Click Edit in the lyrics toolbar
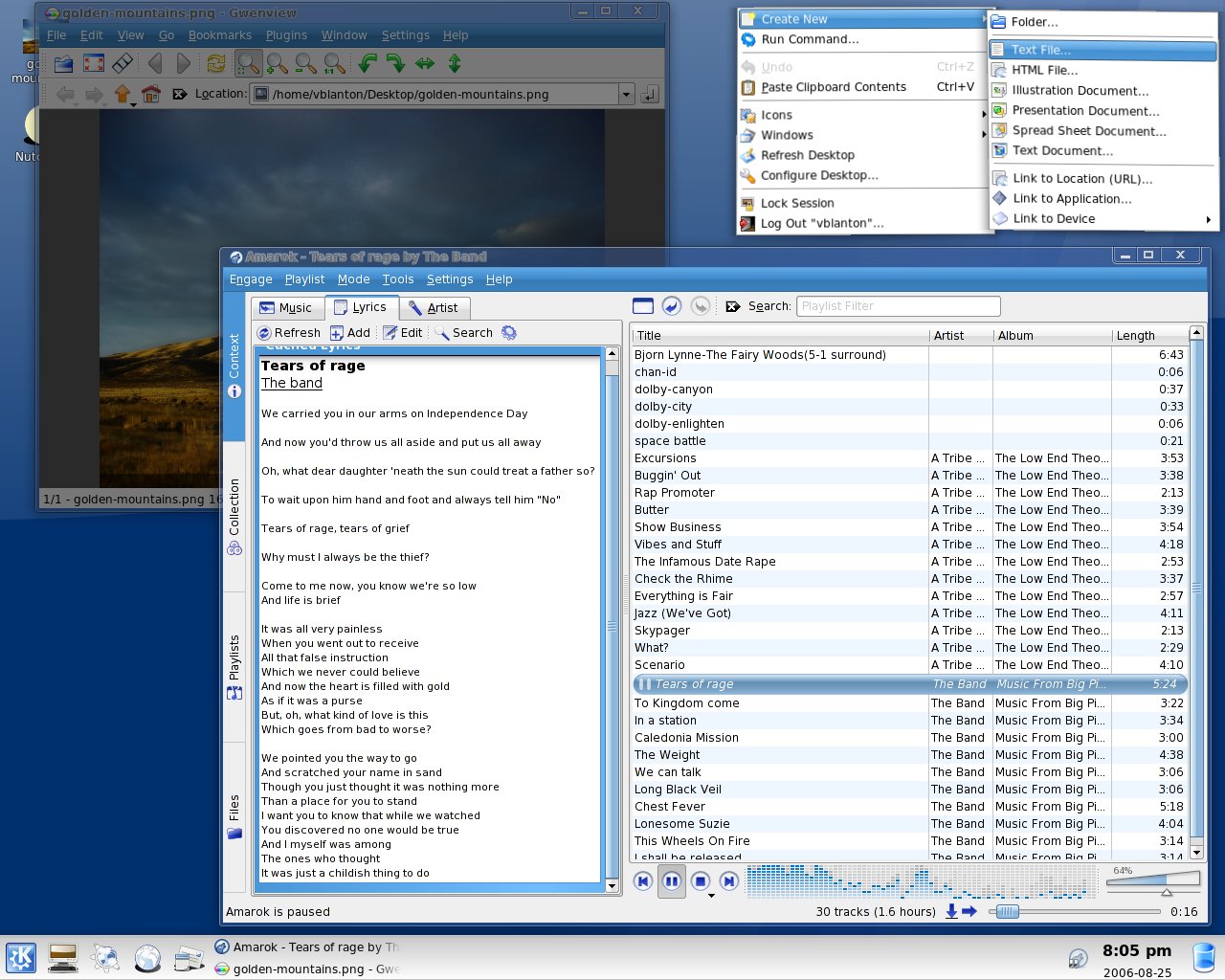The width and height of the screenshot is (1225, 980). (403, 333)
